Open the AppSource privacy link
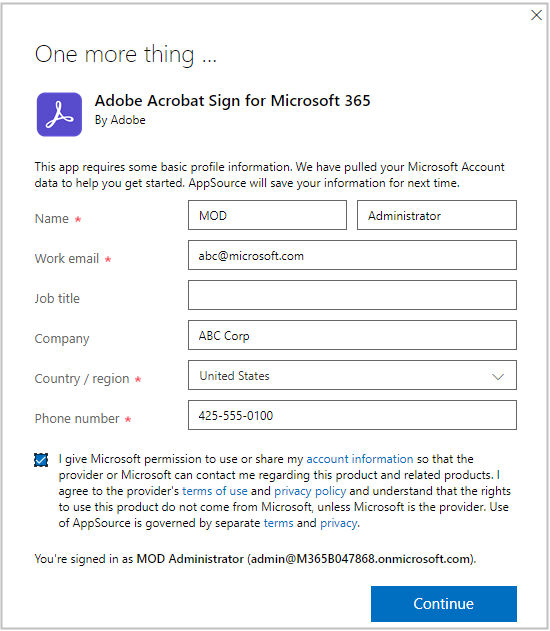550x631 pixels. click(338, 523)
